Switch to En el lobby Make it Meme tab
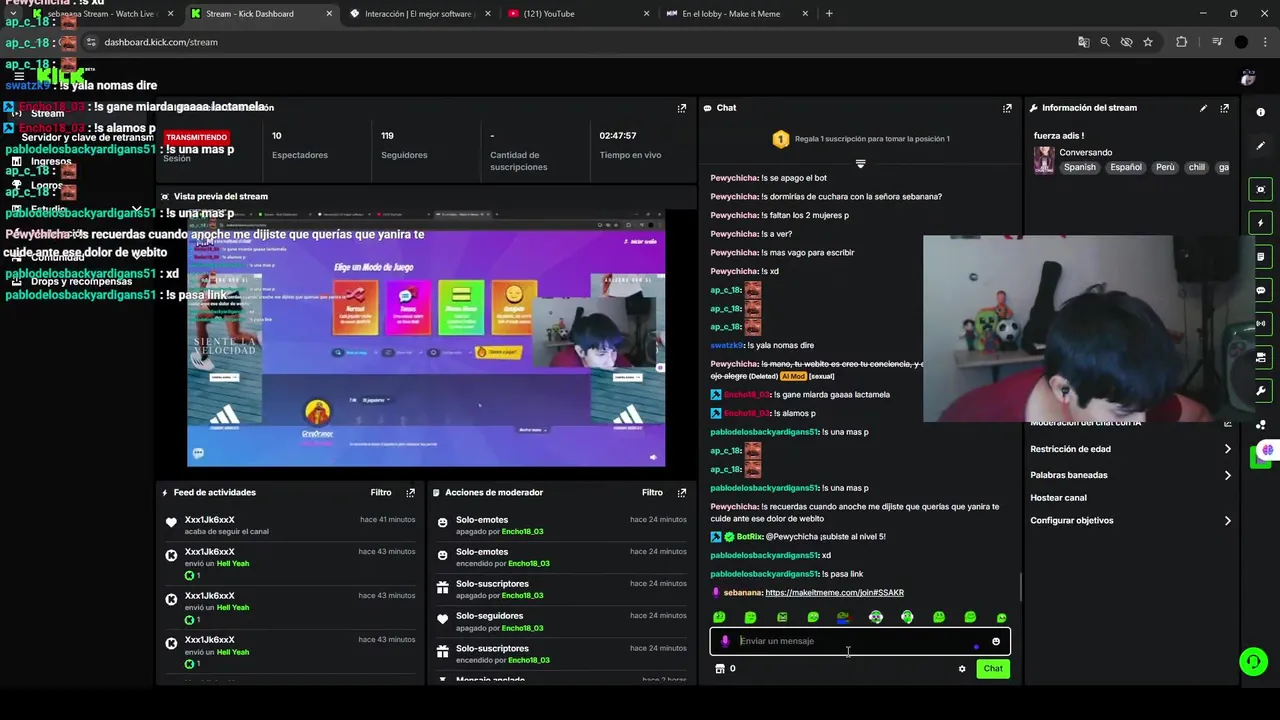Image resolution: width=1280 pixels, height=720 pixels. coord(735,14)
